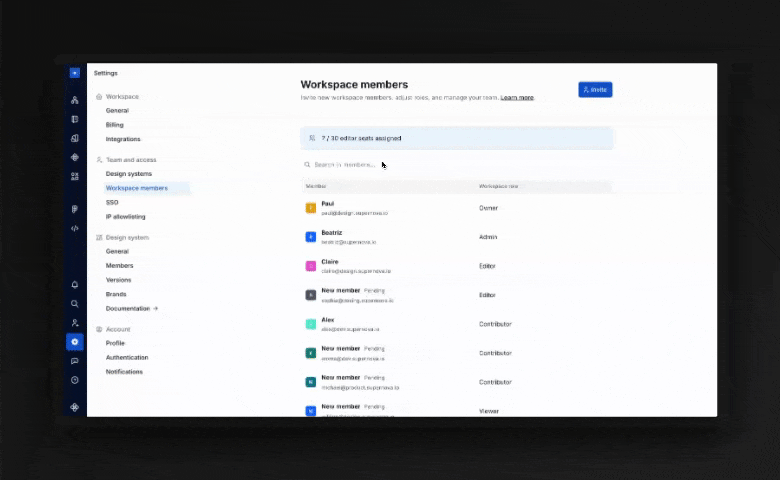This screenshot has width=780, height=480.
Task: Open the chat bubble feedback icon
Action: [x=75, y=361]
